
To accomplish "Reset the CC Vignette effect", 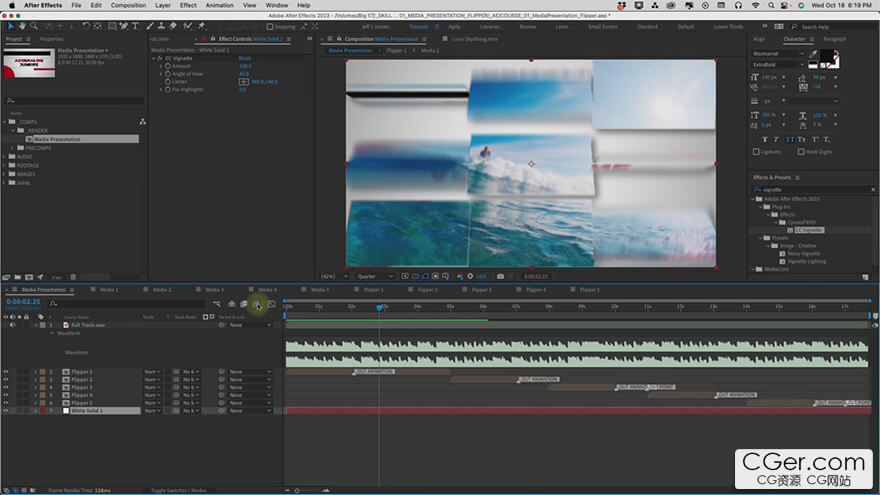I will [245, 58].
